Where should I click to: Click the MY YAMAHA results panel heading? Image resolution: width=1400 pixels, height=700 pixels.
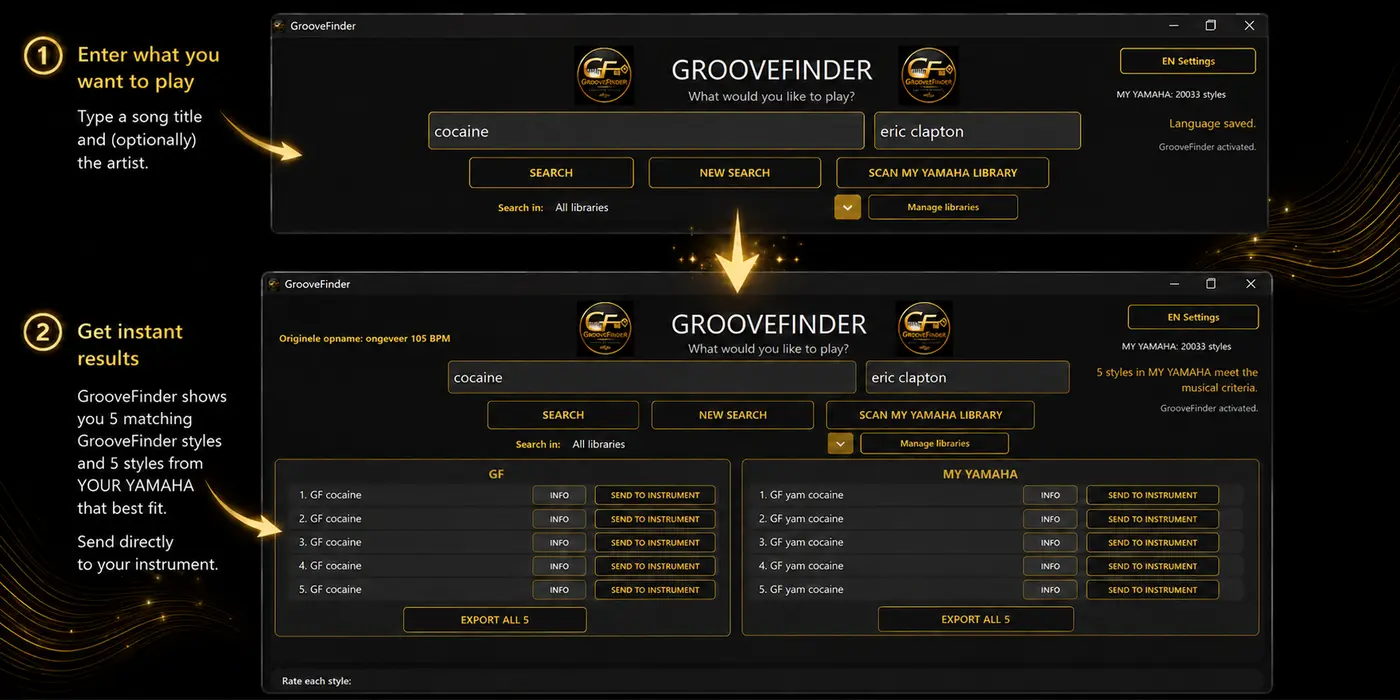point(980,474)
